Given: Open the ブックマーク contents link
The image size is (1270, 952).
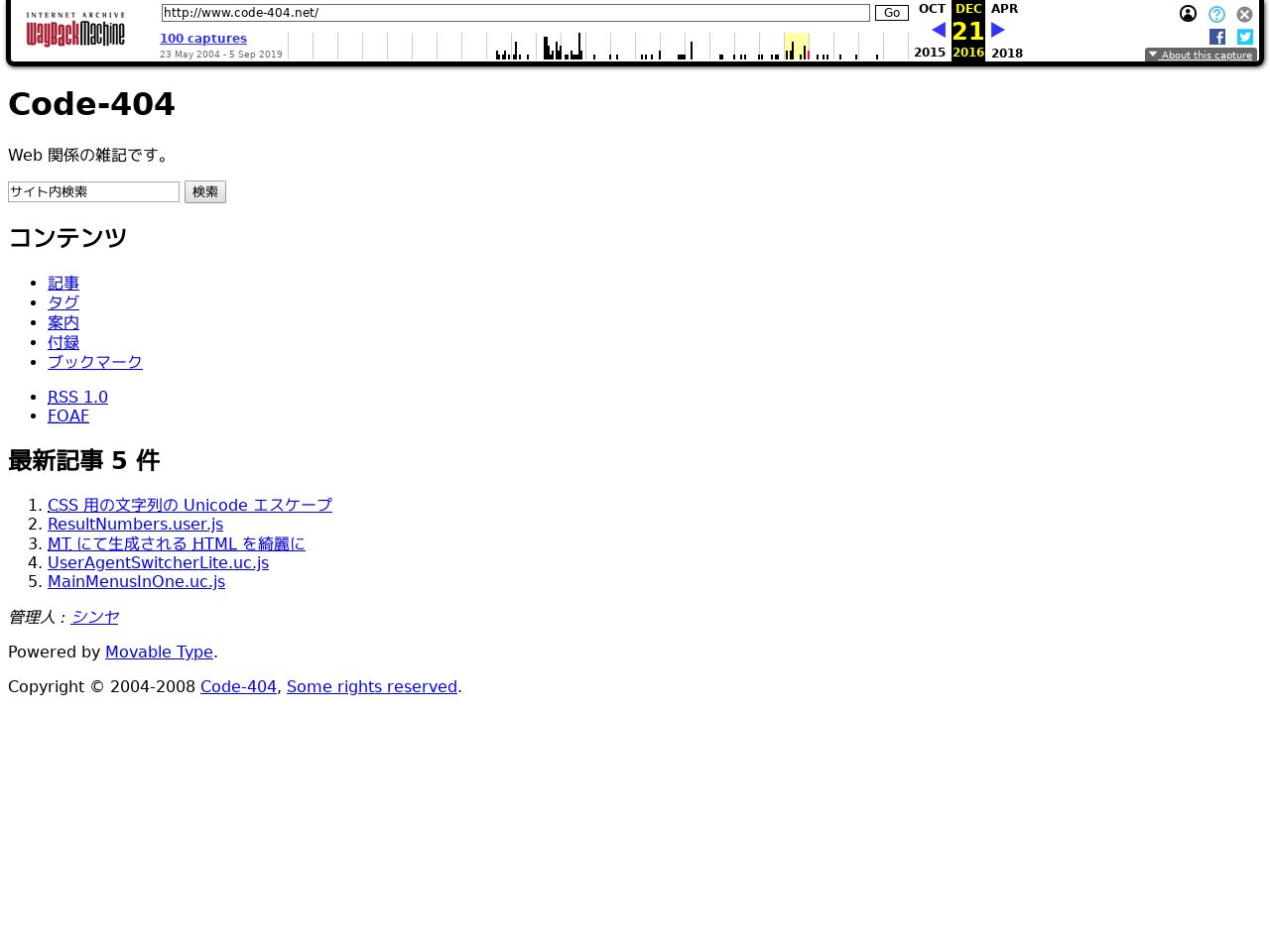Looking at the screenshot, I should tap(95, 363).
